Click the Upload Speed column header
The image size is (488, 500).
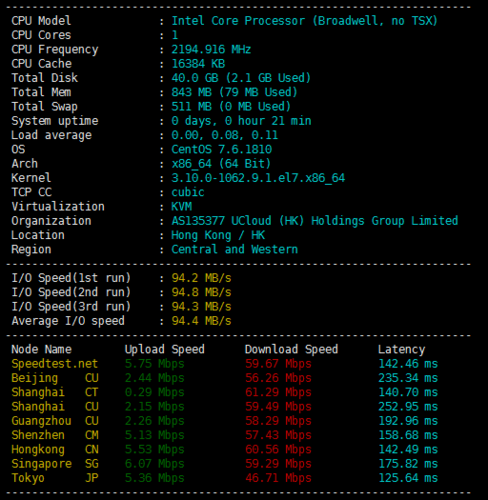coord(165,350)
